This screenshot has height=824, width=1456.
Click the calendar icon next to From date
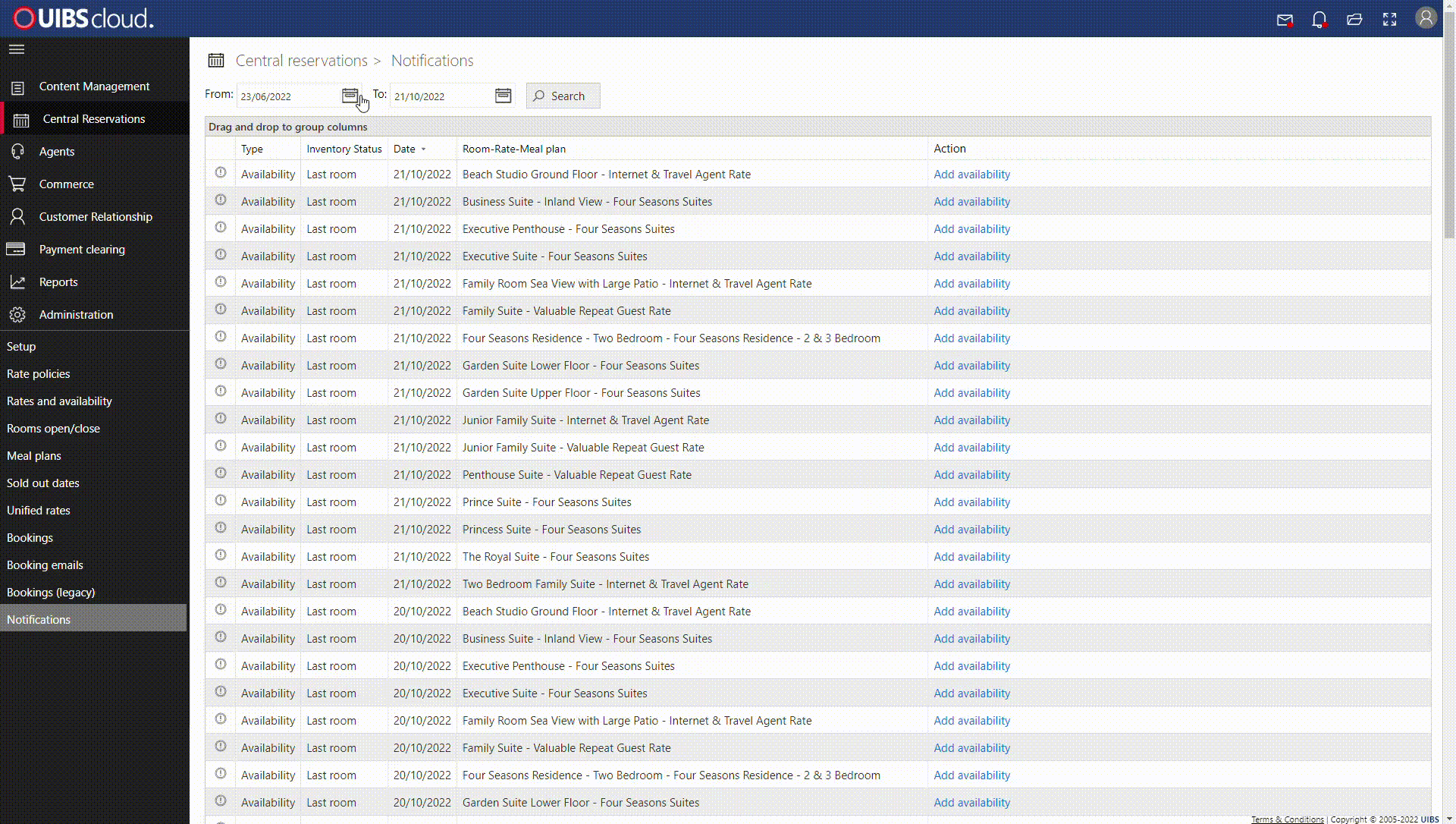coord(350,95)
